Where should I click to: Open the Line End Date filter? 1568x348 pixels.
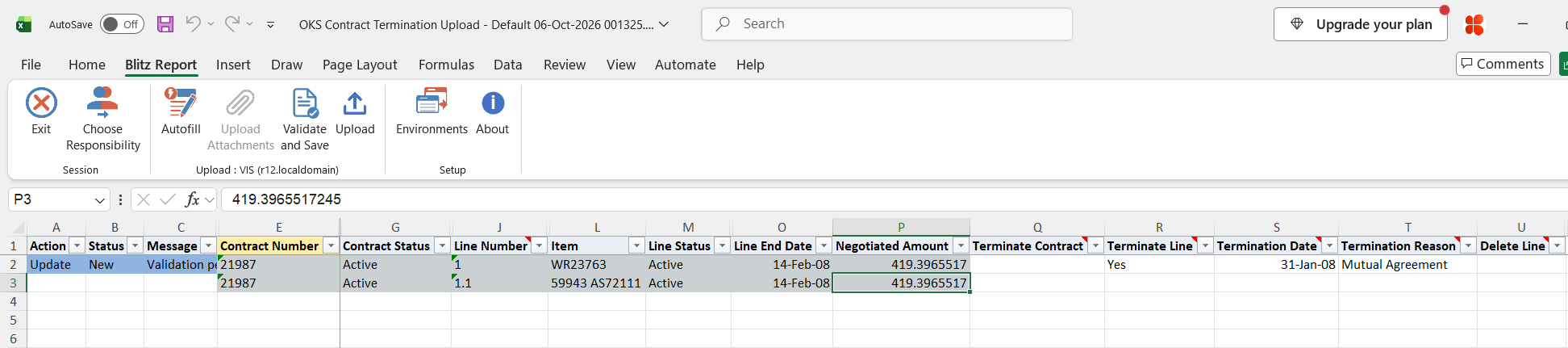click(824, 245)
